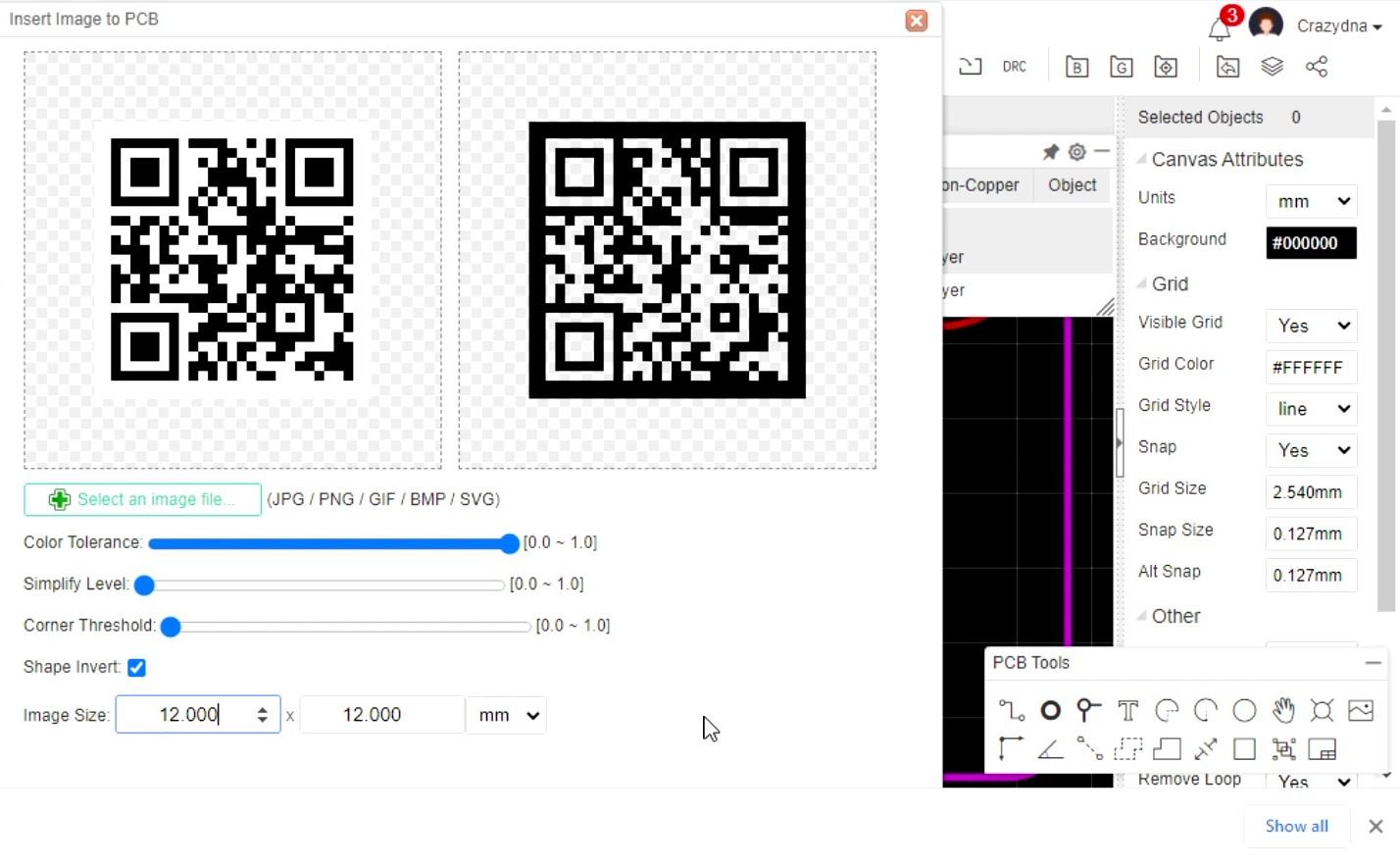Image resolution: width=1400 pixels, height=864 pixels.
Task: Click the inverted QR code preview
Action: coord(667,260)
